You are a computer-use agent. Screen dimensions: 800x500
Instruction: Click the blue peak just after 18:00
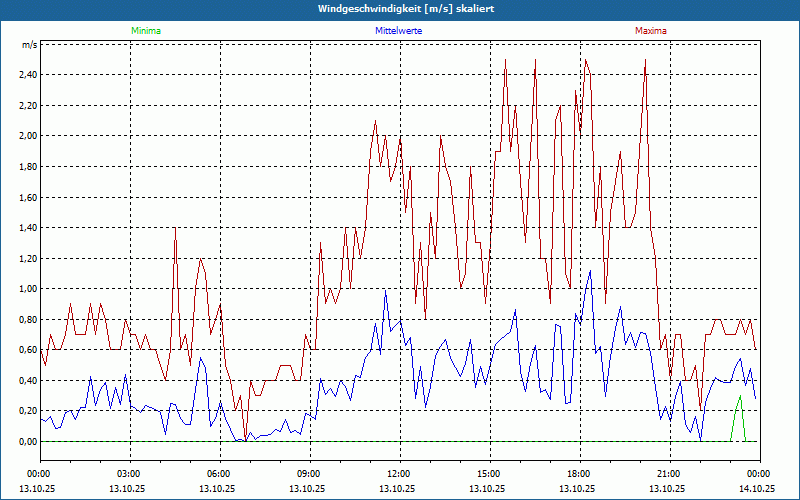pos(590,271)
